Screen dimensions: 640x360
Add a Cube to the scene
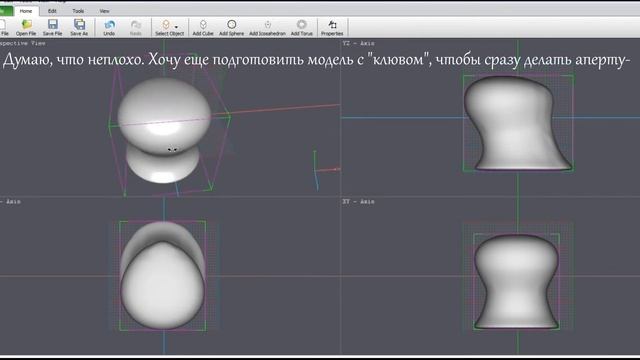click(203, 27)
